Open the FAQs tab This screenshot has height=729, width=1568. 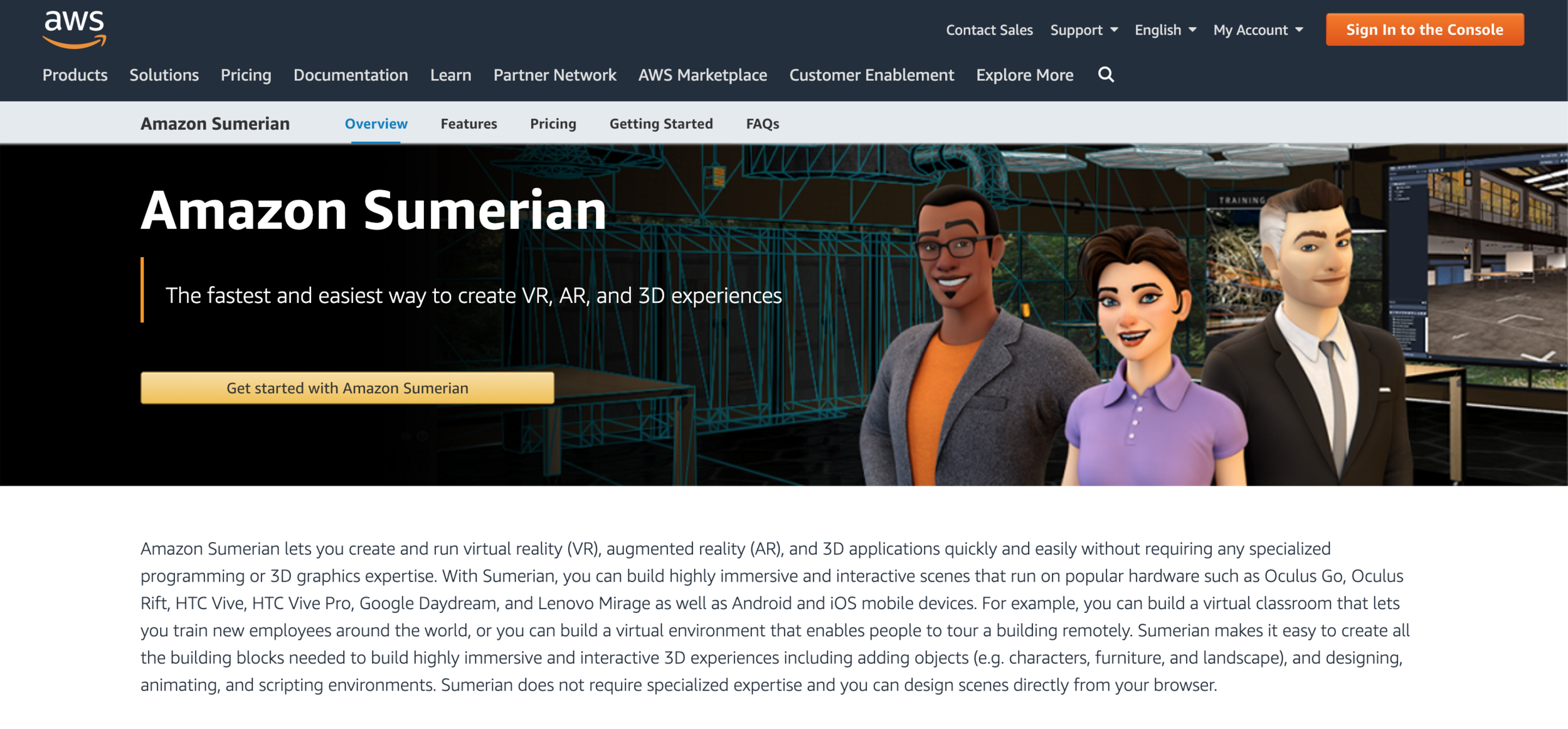(x=762, y=124)
